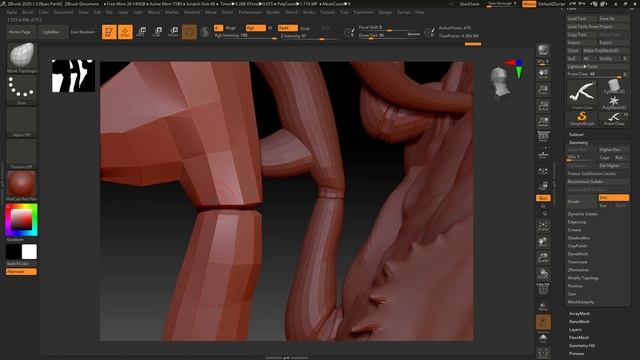
Task: Open the Transform menu
Action: point(363,12)
